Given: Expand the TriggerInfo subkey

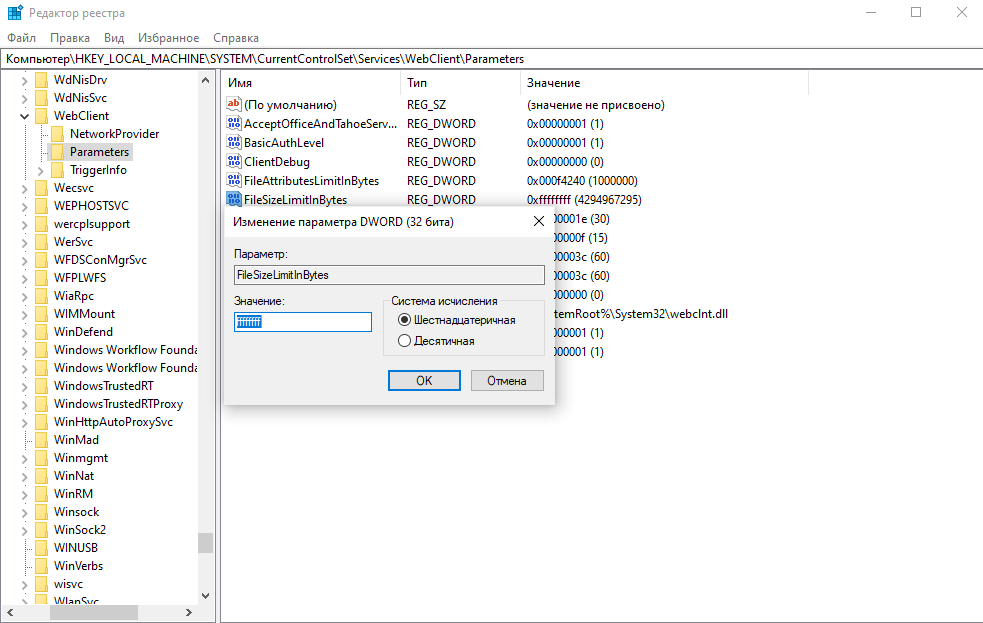Looking at the screenshot, I should tap(40, 170).
